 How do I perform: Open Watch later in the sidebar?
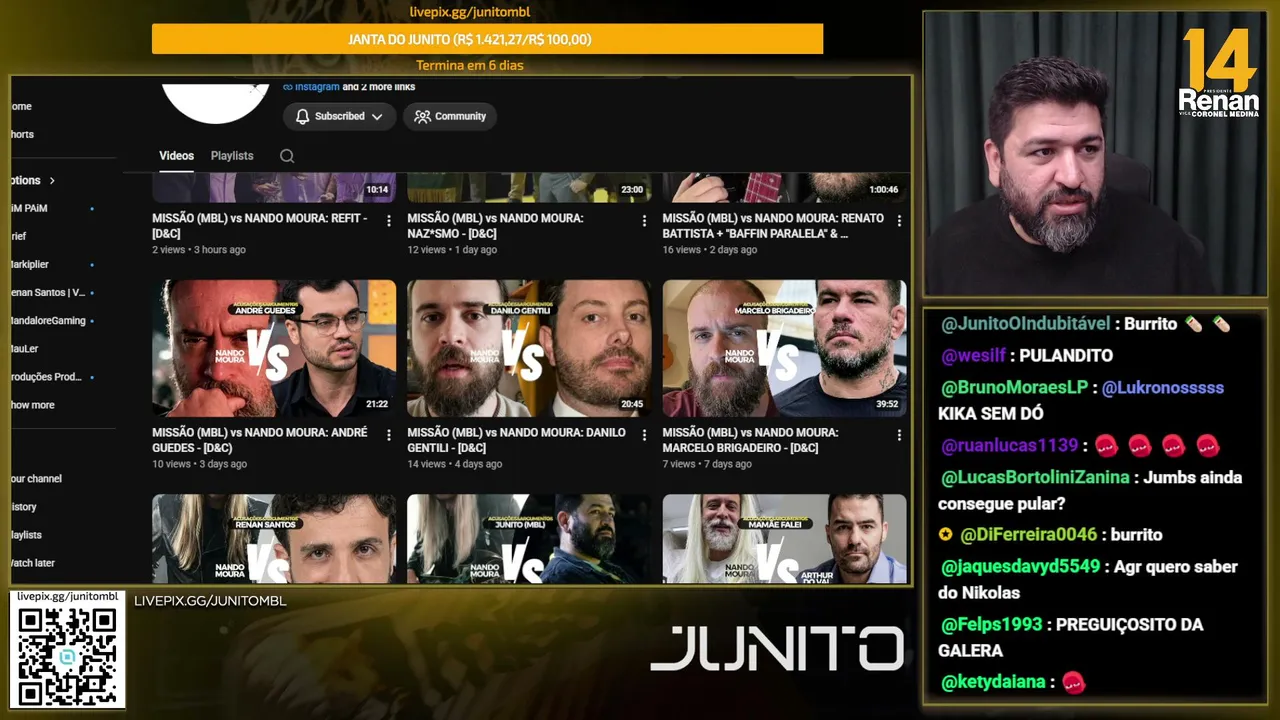click(32, 563)
